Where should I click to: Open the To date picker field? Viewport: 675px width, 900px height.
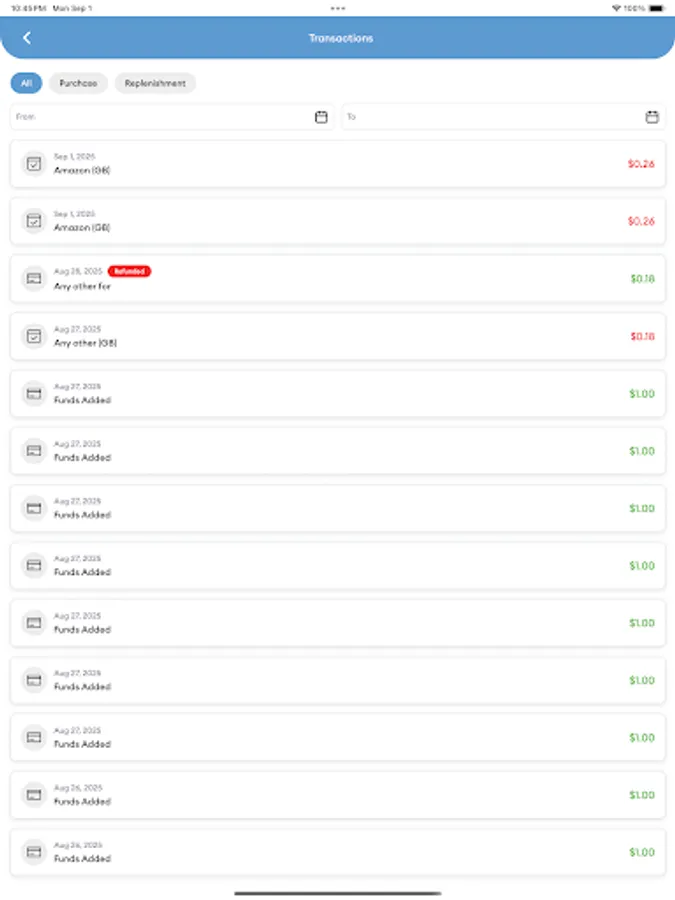point(480,116)
